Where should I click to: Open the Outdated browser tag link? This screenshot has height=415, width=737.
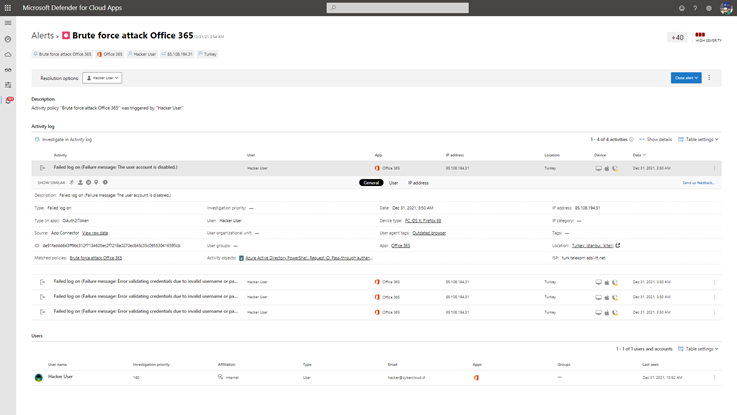click(x=429, y=233)
